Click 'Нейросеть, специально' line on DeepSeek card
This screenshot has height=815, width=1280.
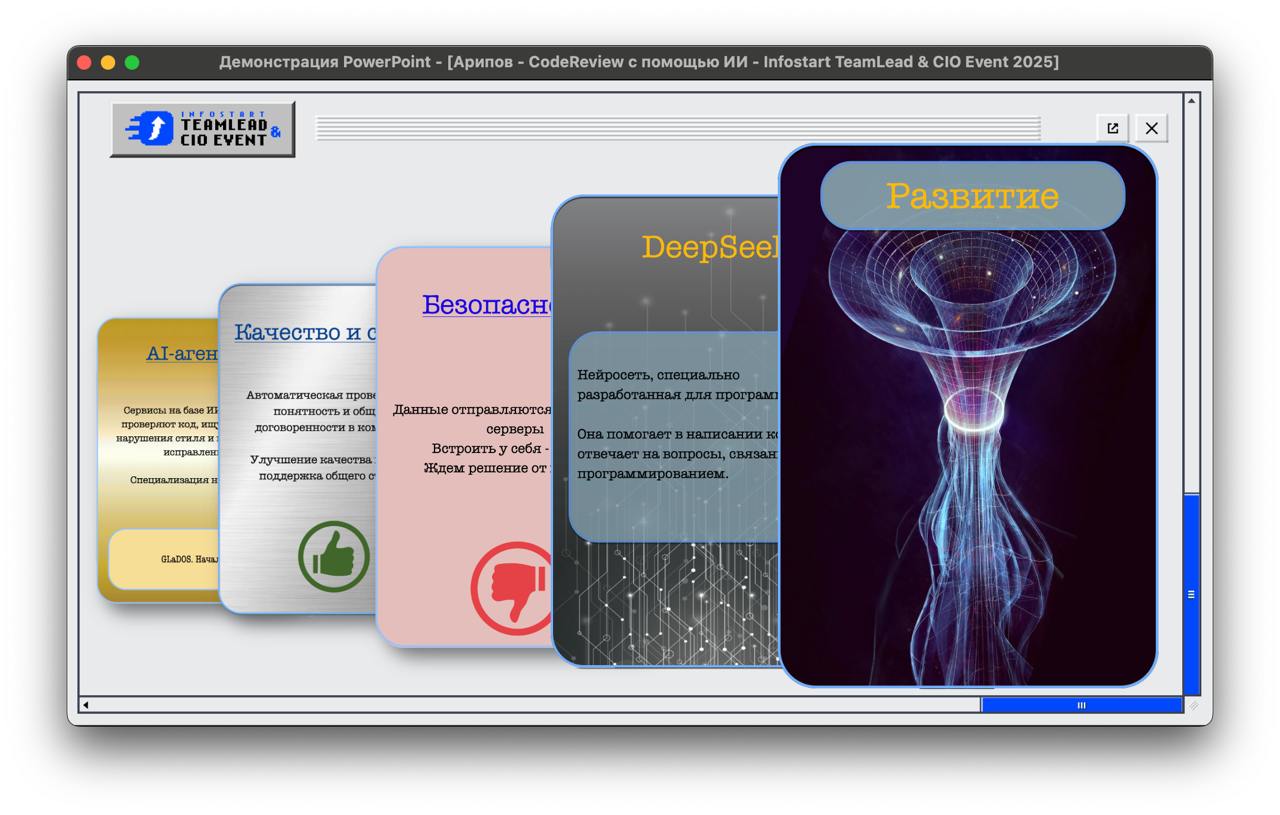pos(659,375)
